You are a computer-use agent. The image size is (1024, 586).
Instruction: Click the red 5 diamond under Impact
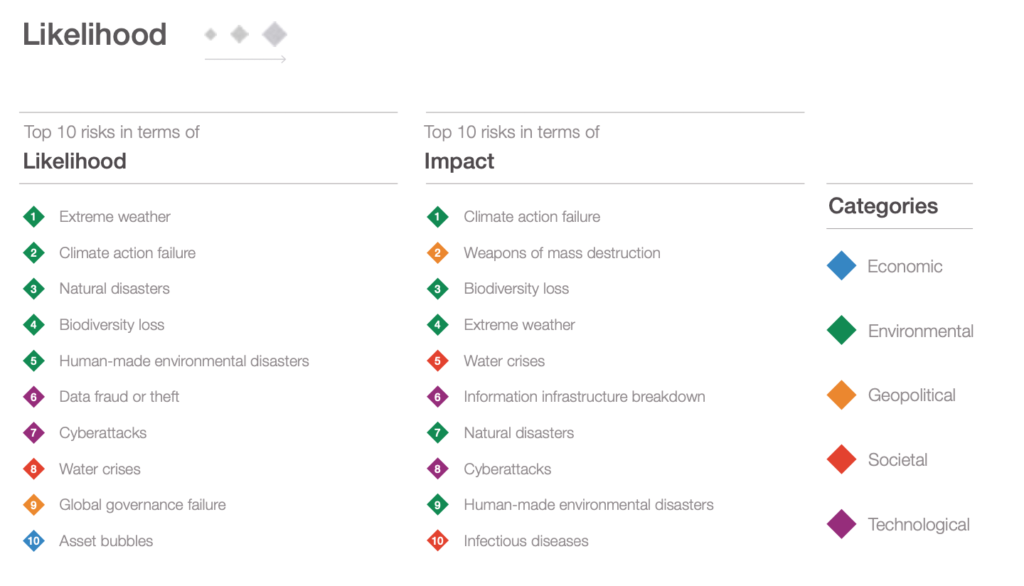(438, 361)
